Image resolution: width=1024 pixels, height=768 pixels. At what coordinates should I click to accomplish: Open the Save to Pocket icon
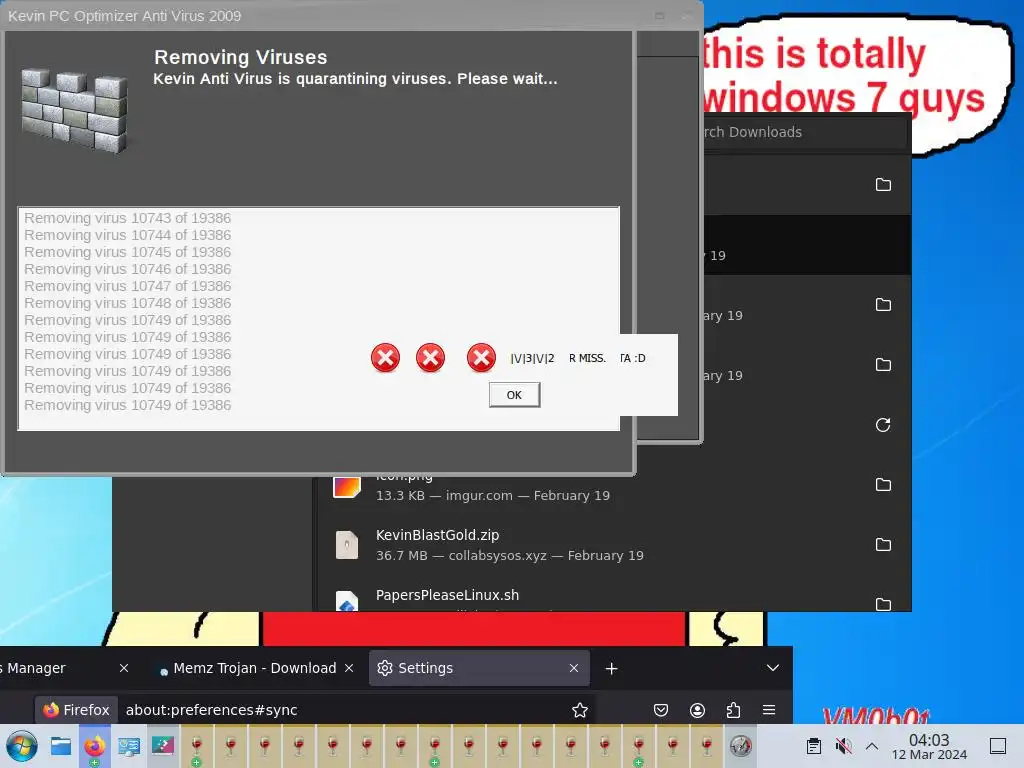[661, 710]
